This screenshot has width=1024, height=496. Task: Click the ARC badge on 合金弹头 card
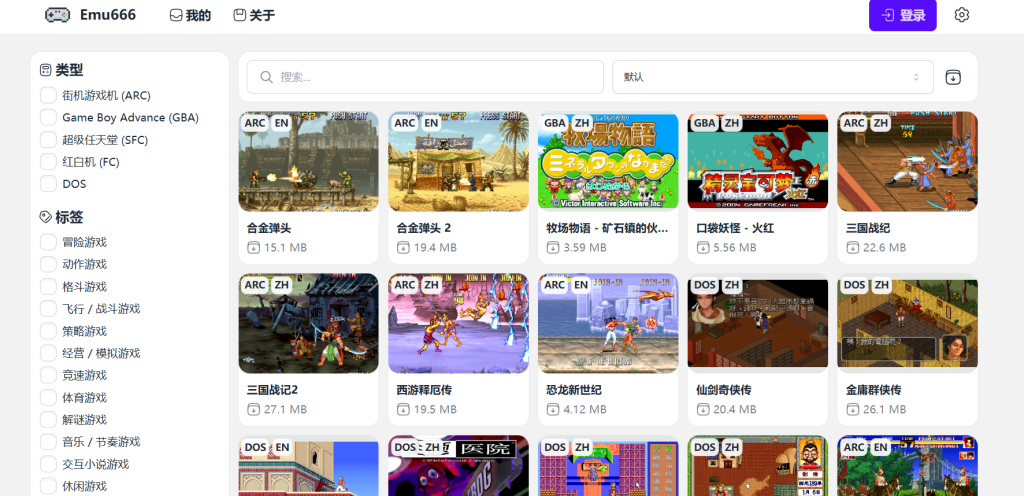tap(255, 123)
